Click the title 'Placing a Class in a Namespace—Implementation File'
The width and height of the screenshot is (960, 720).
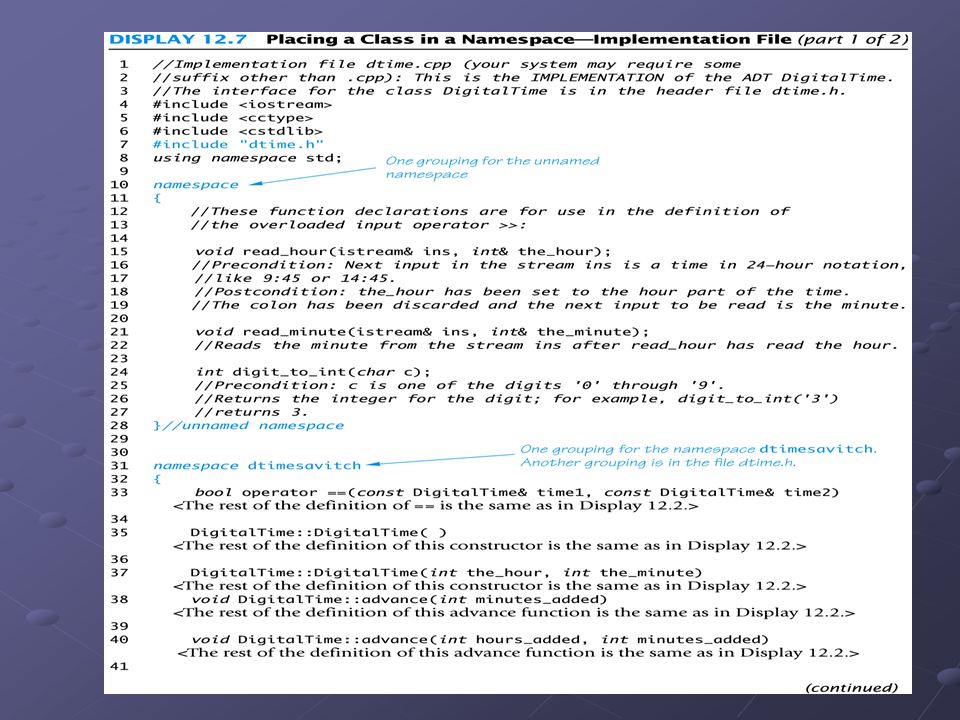(529, 40)
